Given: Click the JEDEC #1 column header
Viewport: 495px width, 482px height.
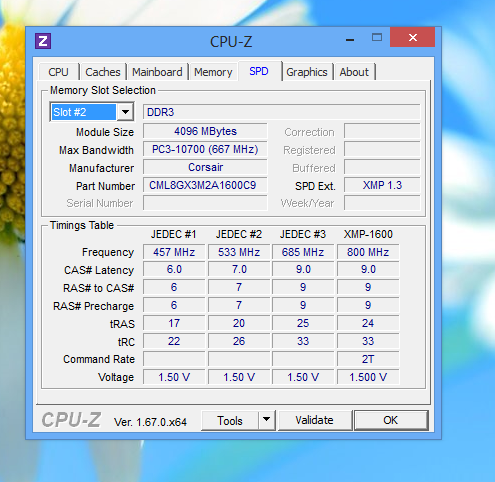Looking at the screenshot, I should (x=174, y=234).
